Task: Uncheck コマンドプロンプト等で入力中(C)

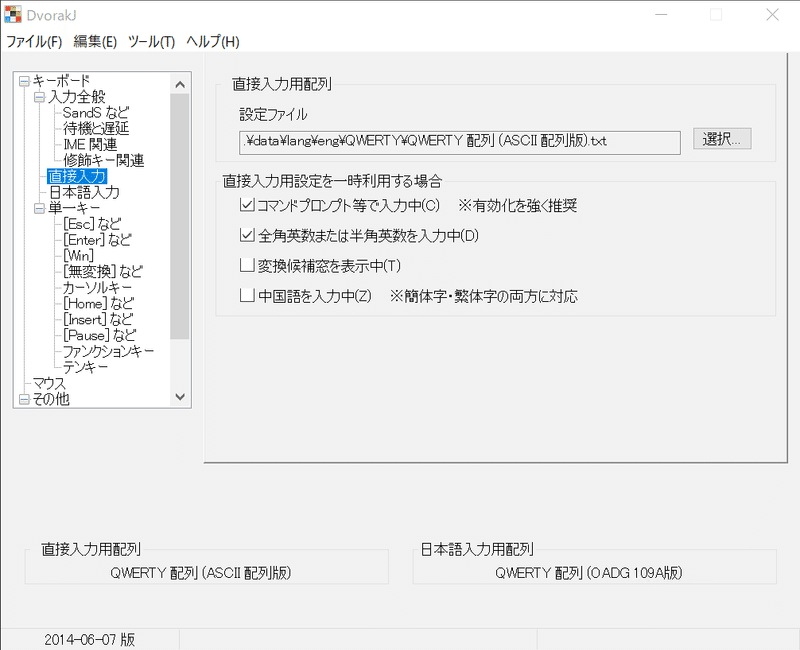Action: tap(247, 206)
